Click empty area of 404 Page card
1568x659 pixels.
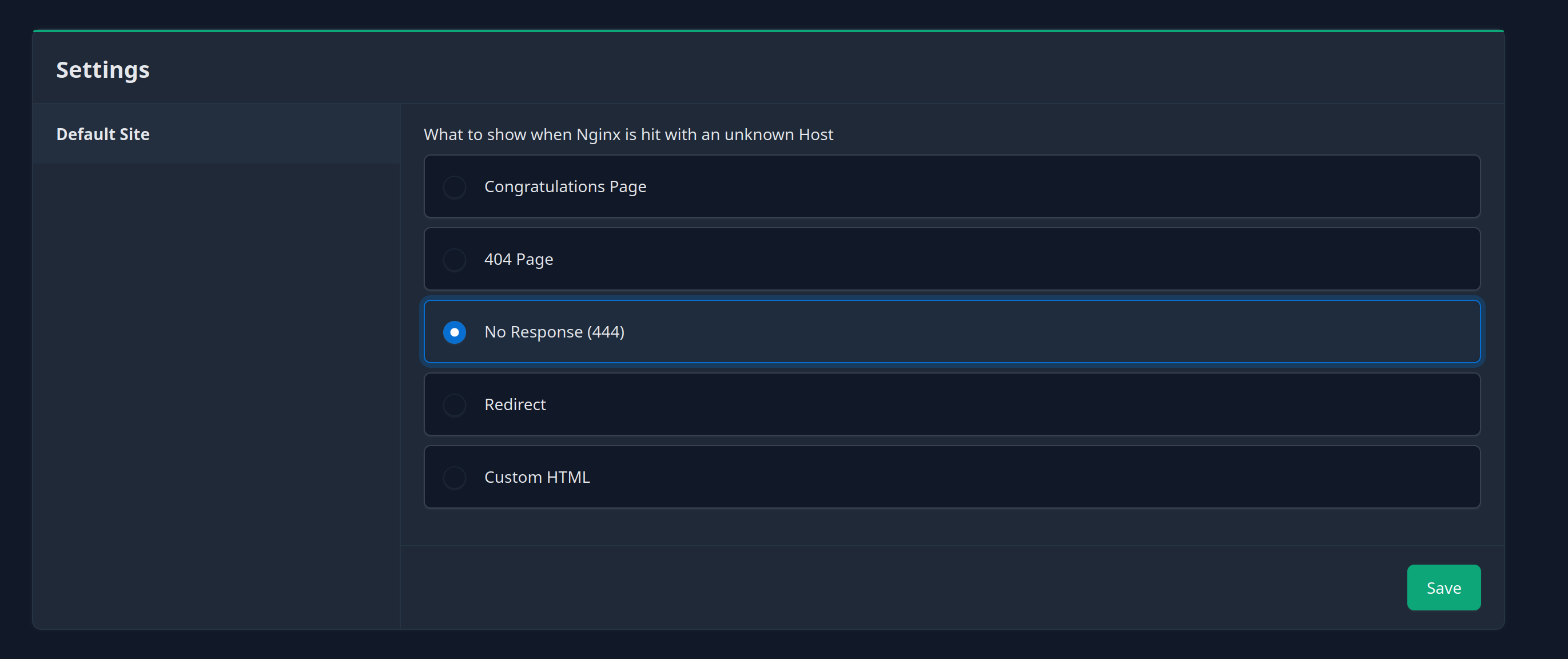pyautogui.click(x=1035, y=260)
